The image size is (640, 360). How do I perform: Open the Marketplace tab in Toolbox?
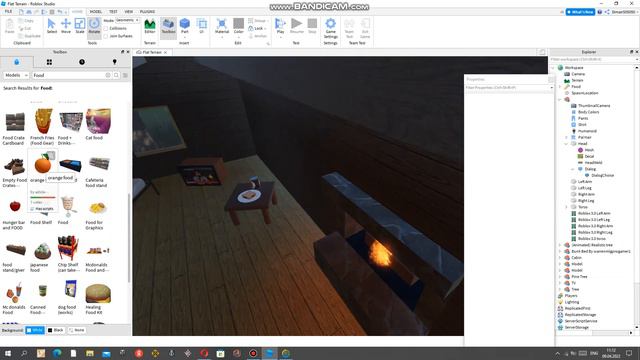point(16,62)
